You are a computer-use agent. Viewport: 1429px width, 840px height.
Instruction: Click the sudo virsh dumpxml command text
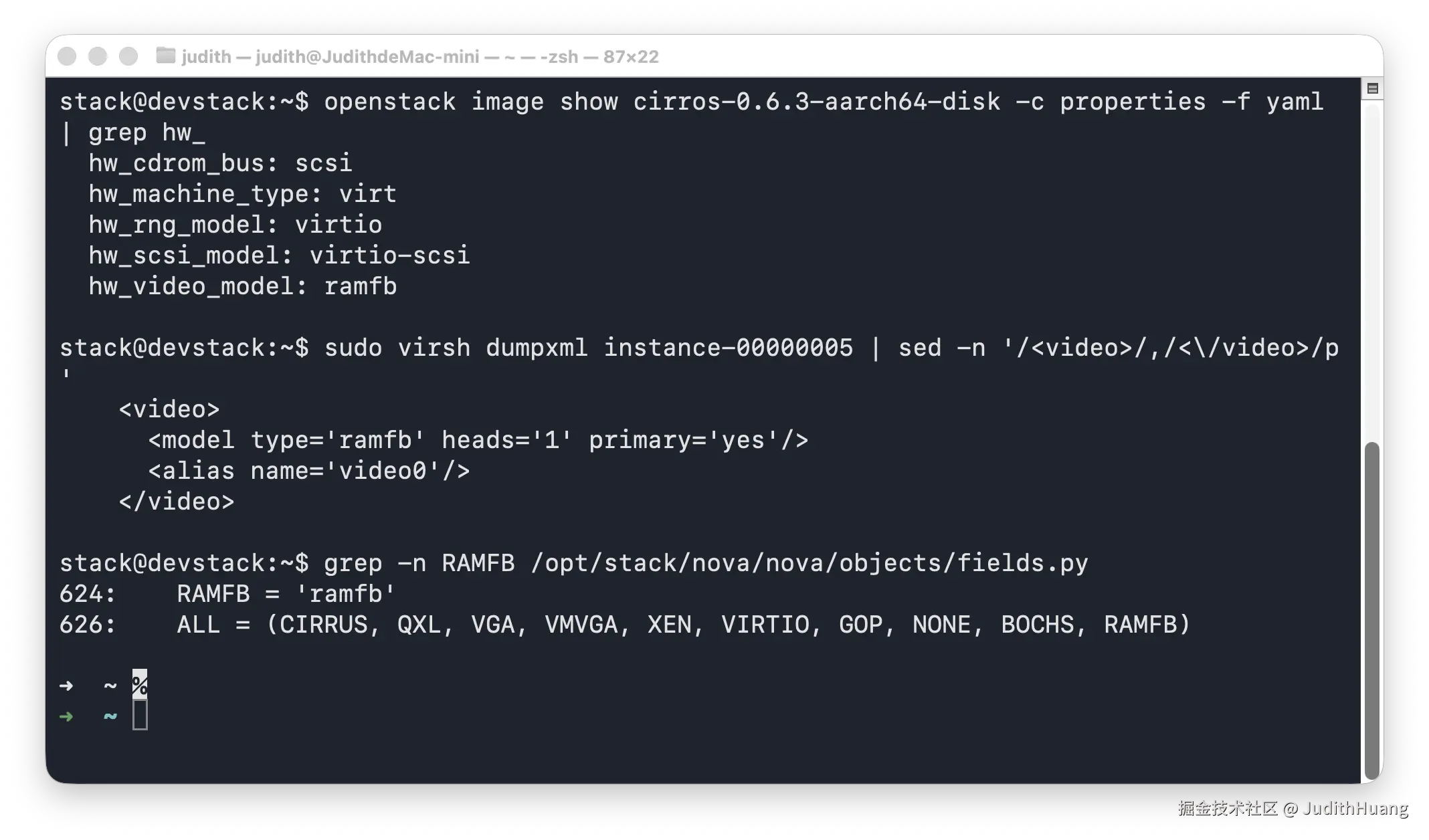pyautogui.click(x=832, y=348)
